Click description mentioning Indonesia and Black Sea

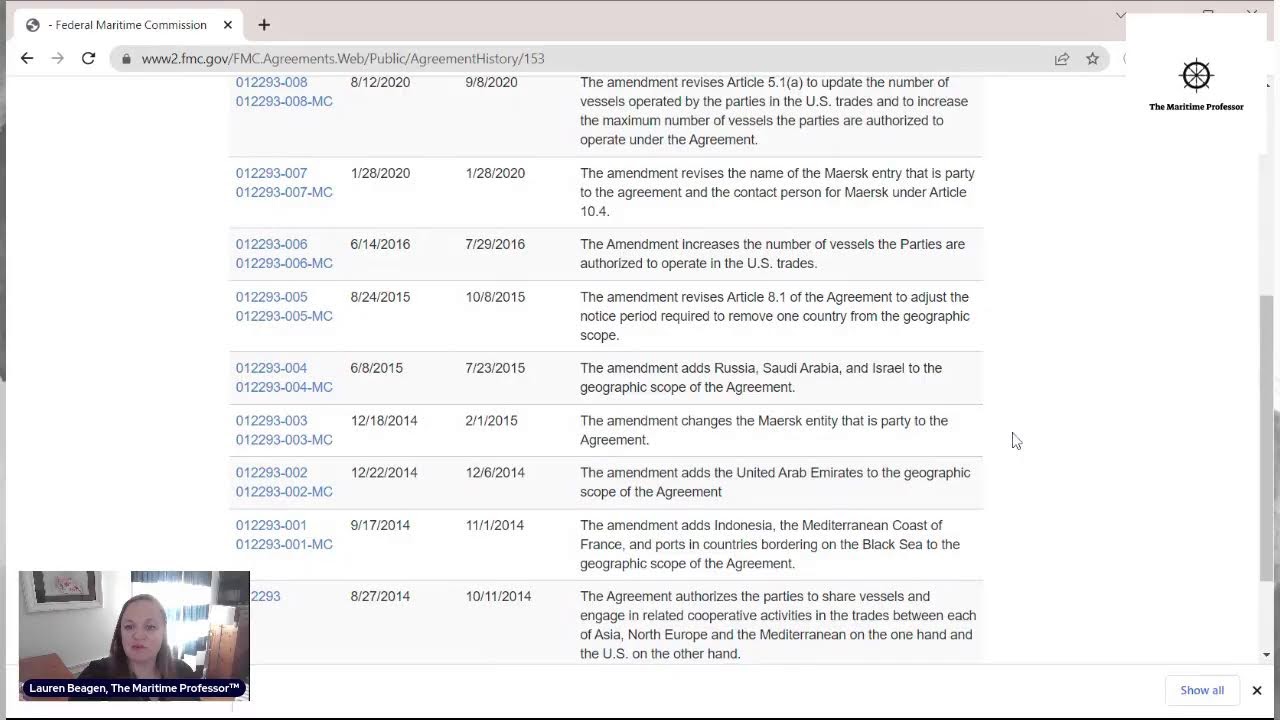coord(770,544)
